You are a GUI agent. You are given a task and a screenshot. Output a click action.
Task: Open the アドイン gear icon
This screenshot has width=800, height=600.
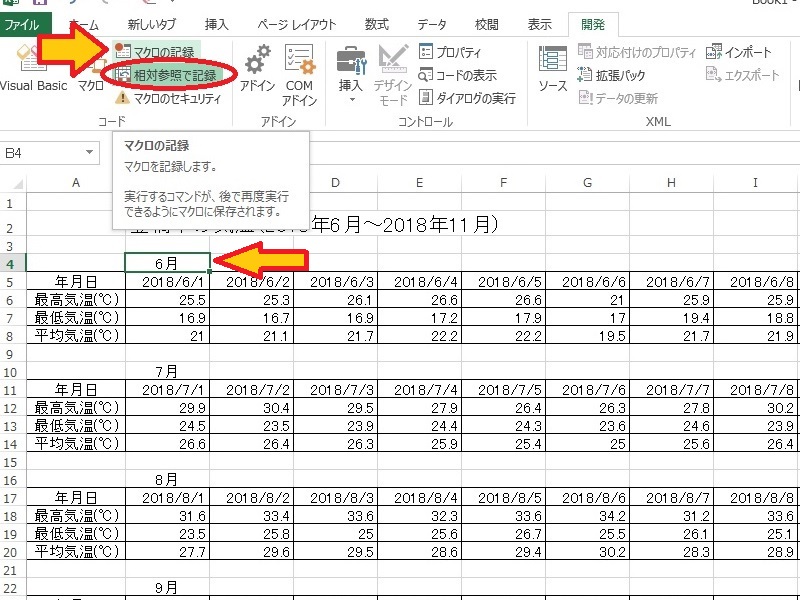(x=257, y=70)
